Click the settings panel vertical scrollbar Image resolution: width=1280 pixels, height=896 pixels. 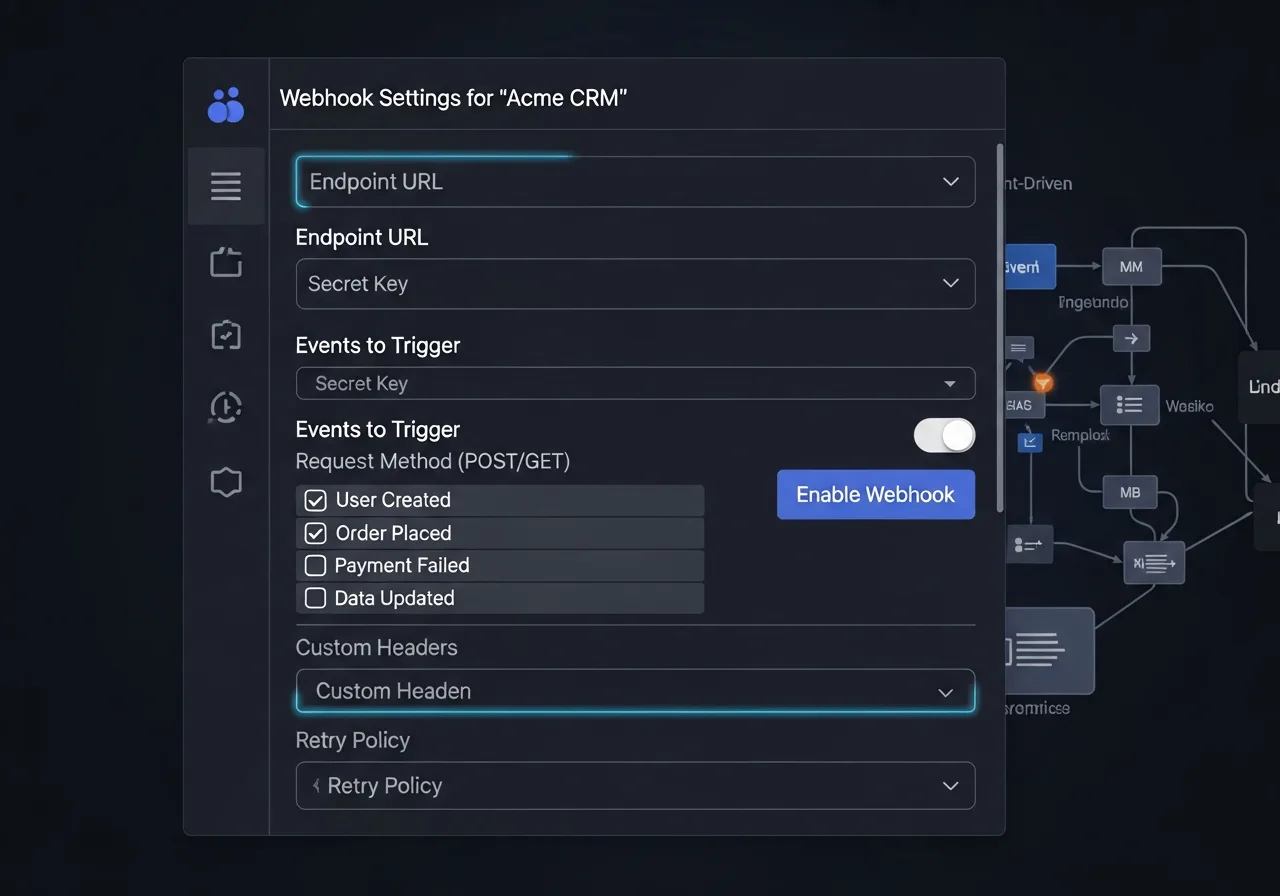pos(1000,330)
